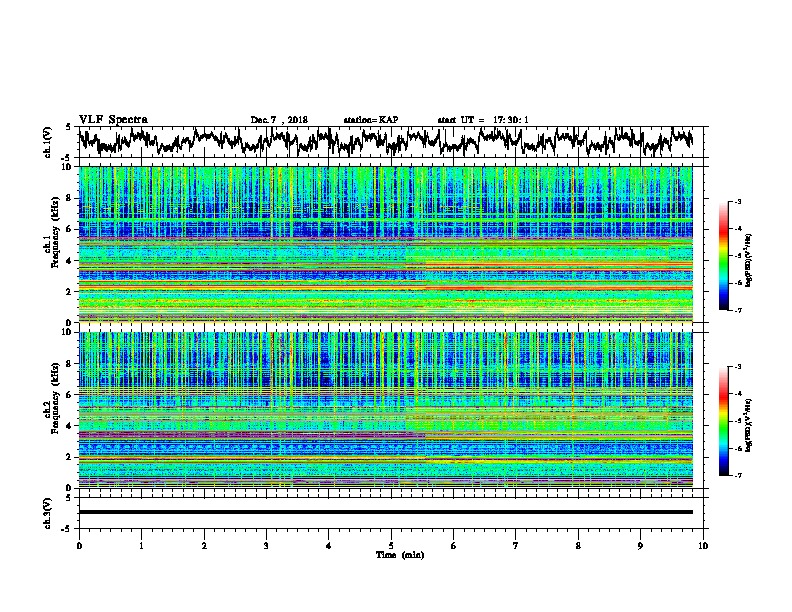Click time axis tick label "3"
Screen dimensions: 792x612
266,546
